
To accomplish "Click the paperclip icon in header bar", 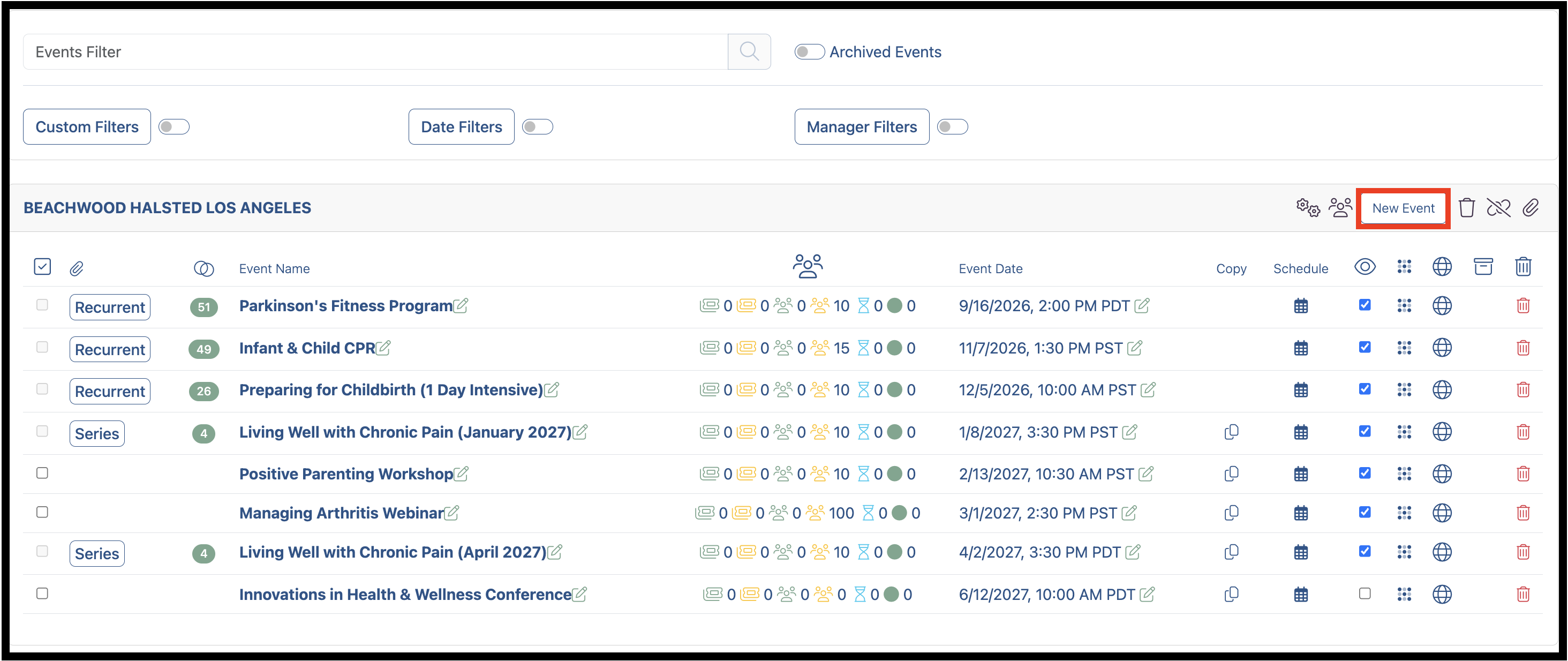I will [x=1531, y=207].
